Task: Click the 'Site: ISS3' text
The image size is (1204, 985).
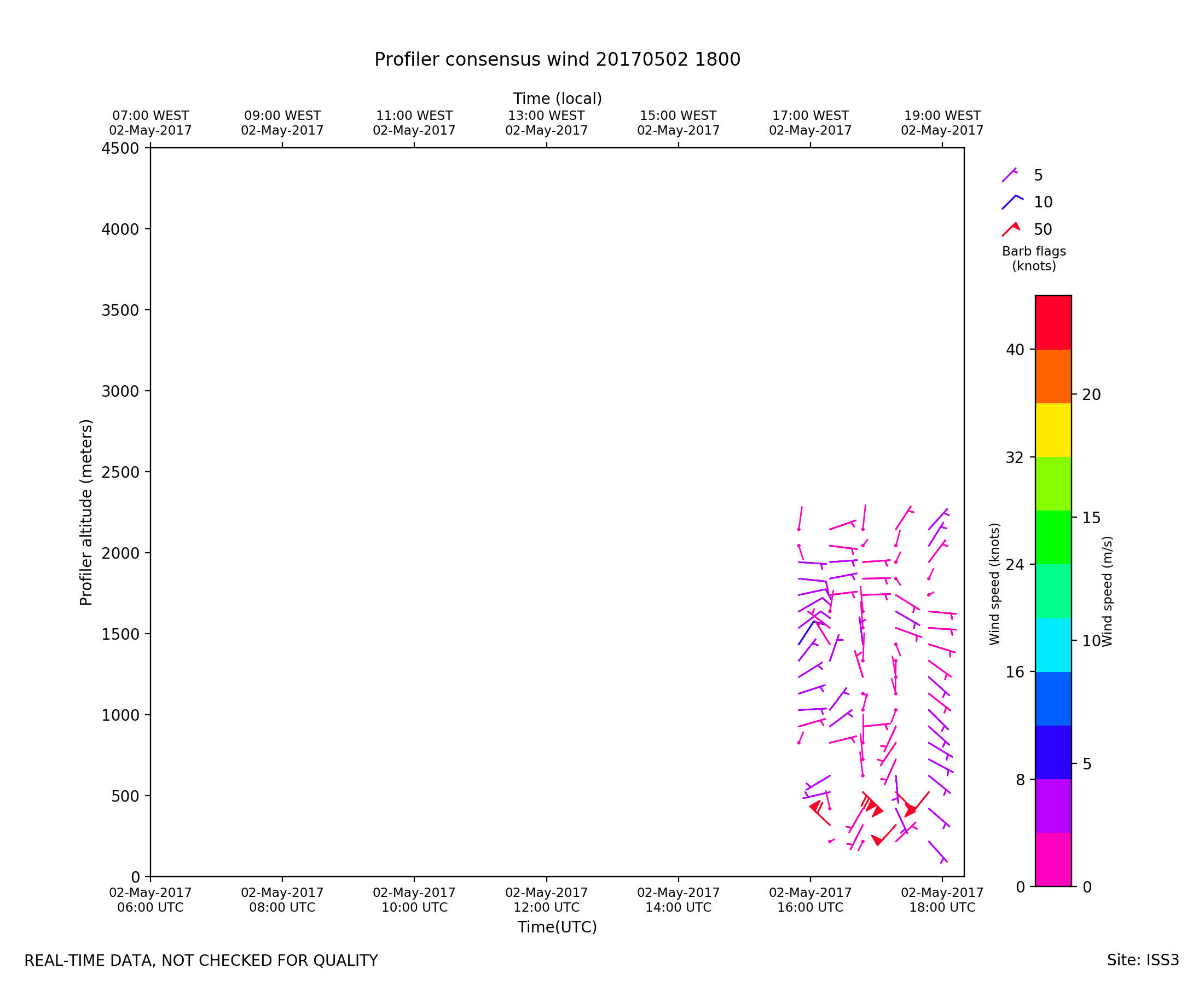Action: (1143, 960)
